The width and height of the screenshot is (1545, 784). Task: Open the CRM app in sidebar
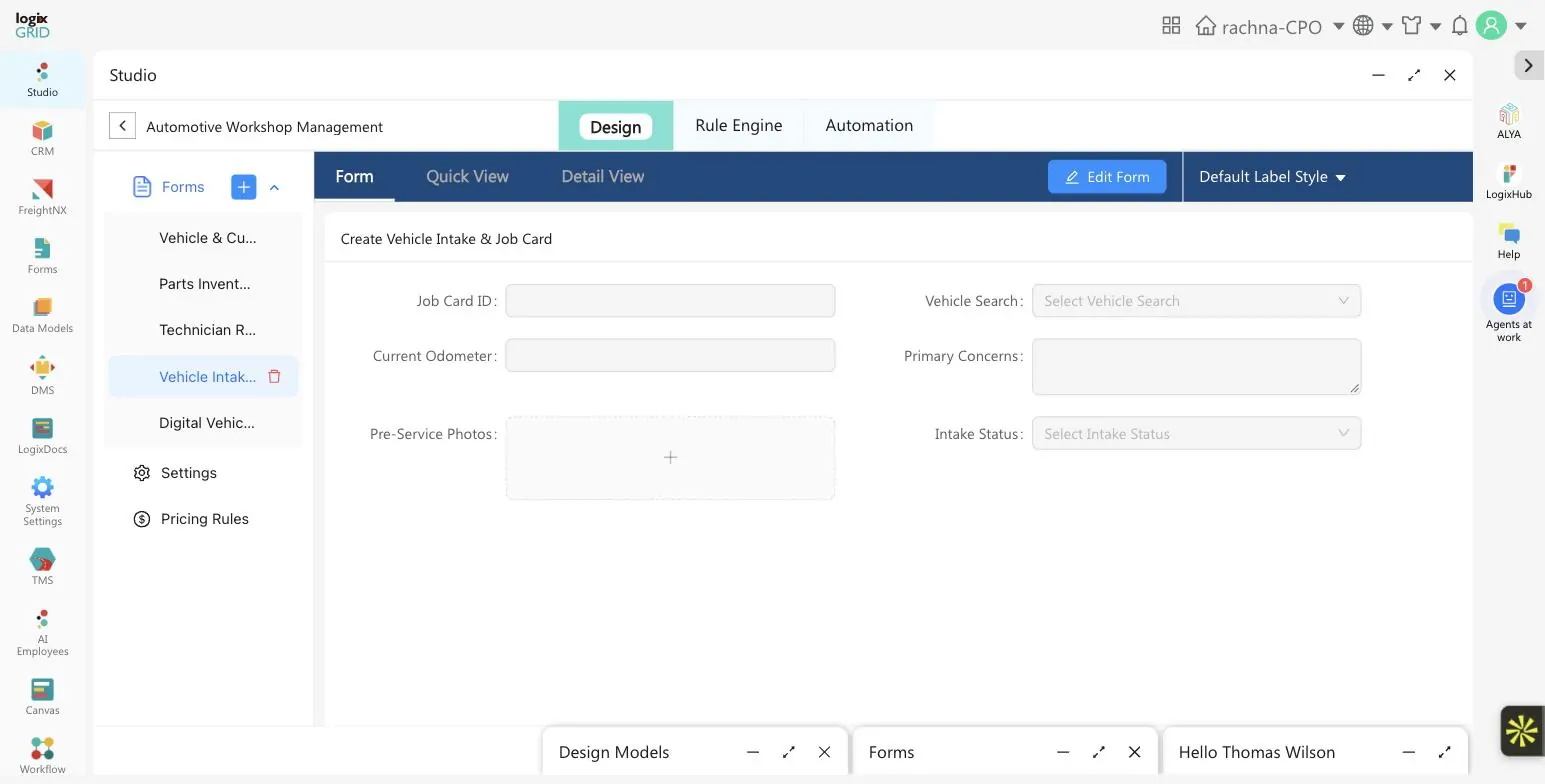42,139
